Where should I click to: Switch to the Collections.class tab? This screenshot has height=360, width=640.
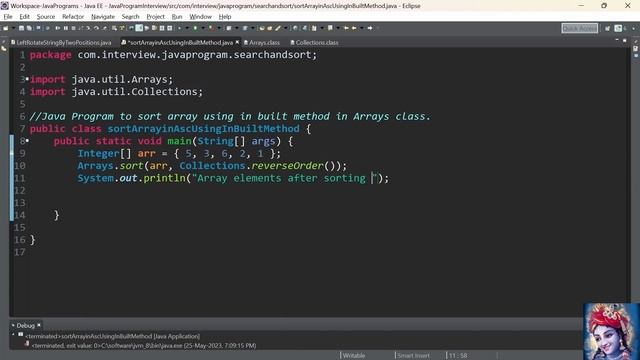314,42
